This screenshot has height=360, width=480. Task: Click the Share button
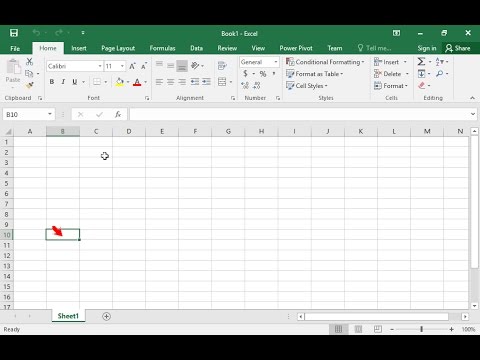pyautogui.click(x=458, y=48)
